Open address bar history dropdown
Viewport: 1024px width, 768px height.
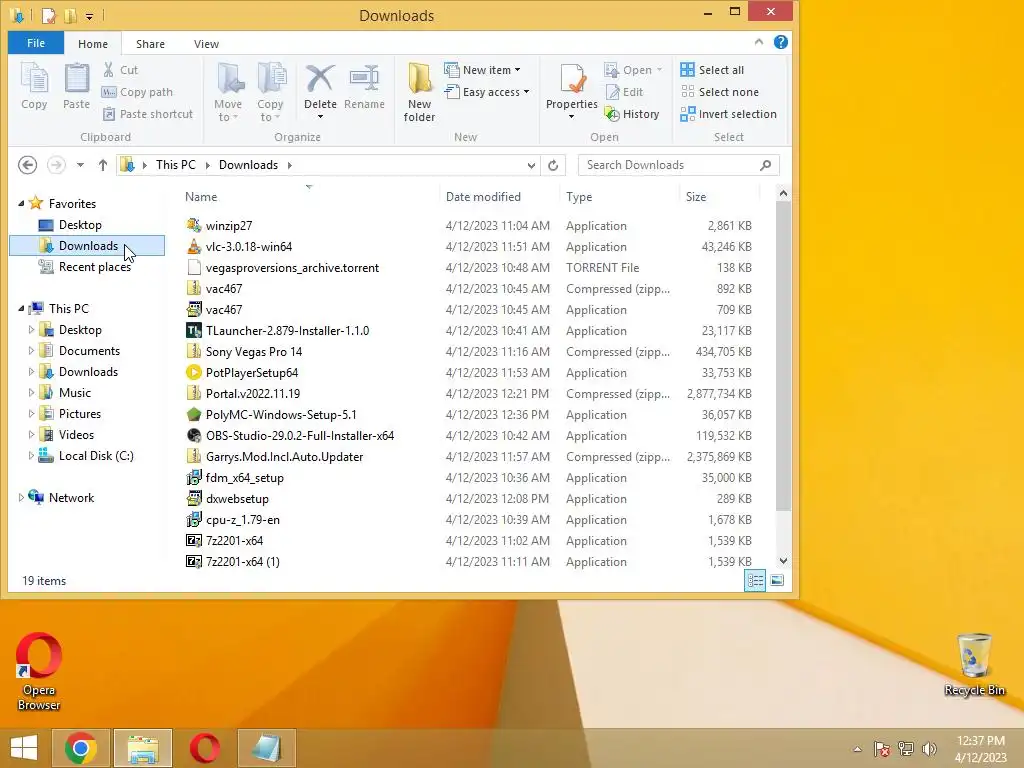[x=531, y=165]
